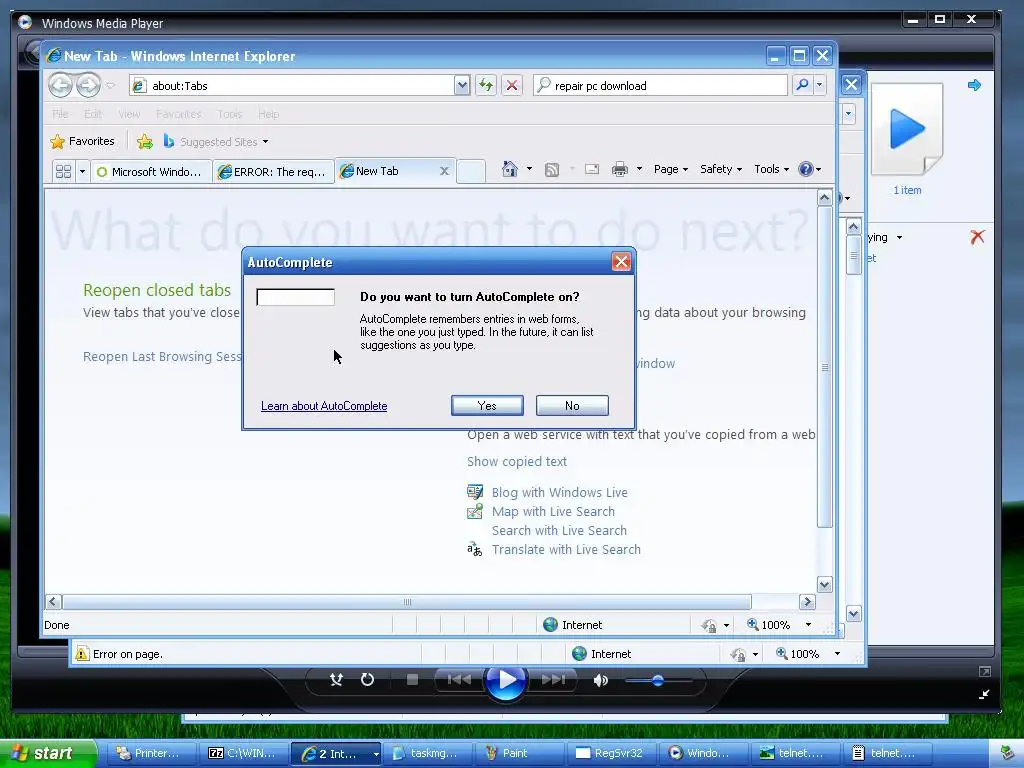Click Yes in AutoComplete dialog
Screen dimensions: 1024x768
(487, 406)
